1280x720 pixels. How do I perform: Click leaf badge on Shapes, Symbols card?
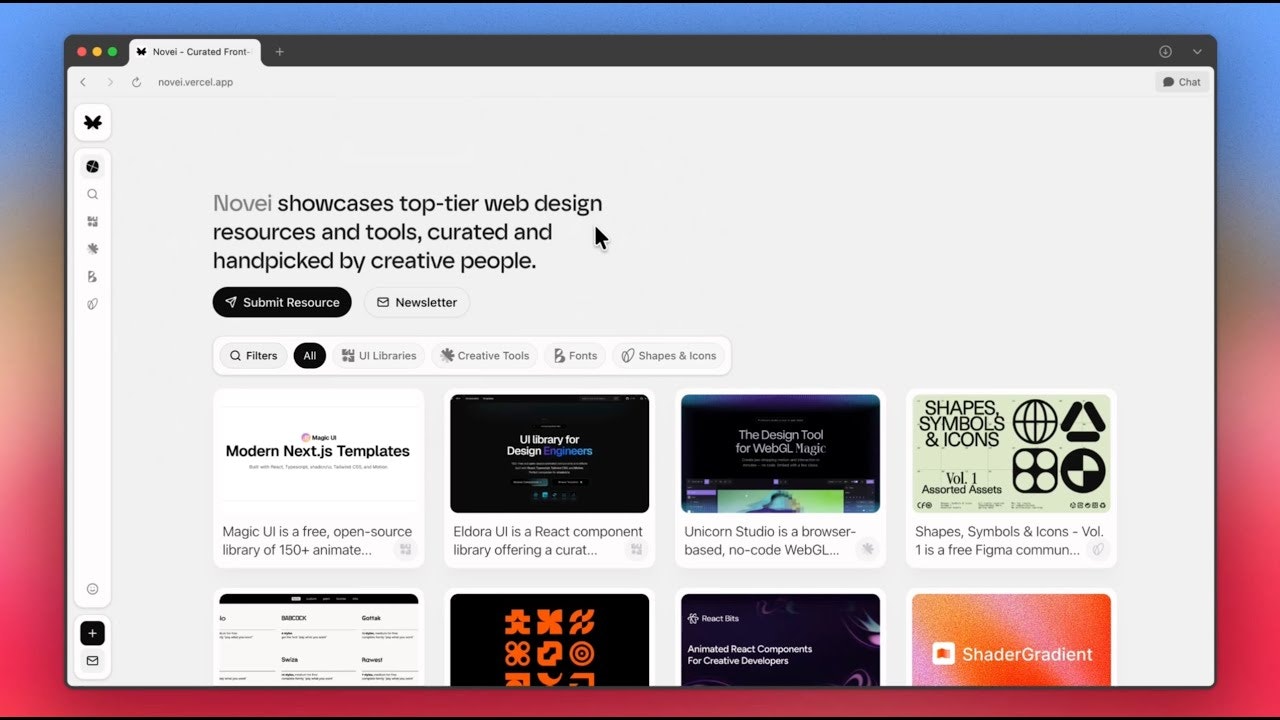(x=1098, y=549)
